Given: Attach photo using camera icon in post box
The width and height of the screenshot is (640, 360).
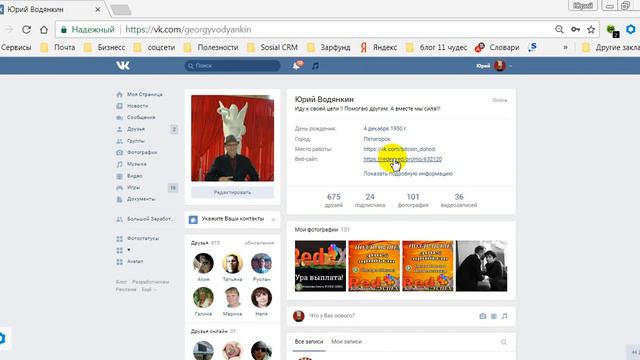Looking at the screenshot, I should 482,316.
